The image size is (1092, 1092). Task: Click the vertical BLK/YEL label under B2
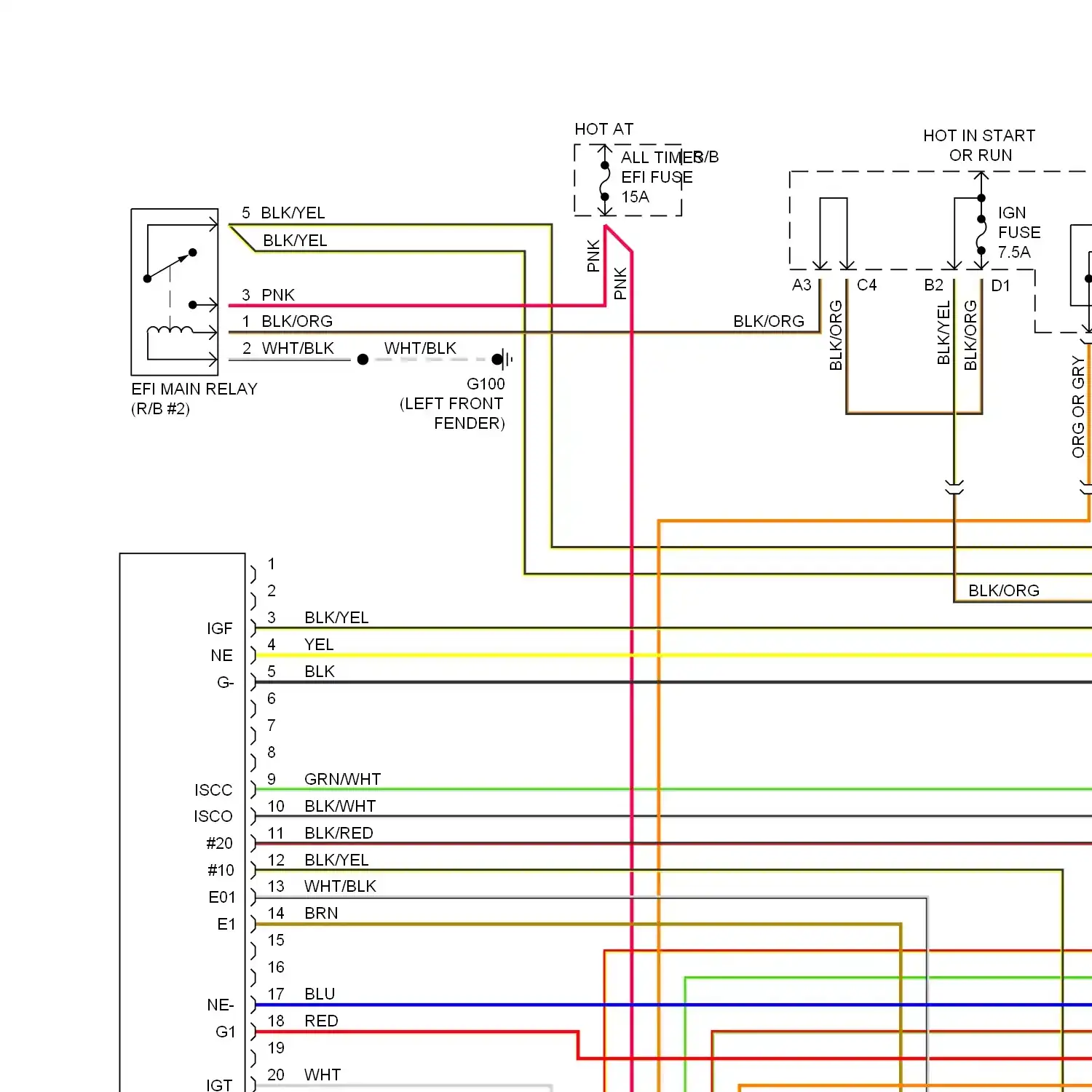pyautogui.click(x=943, y=333)
